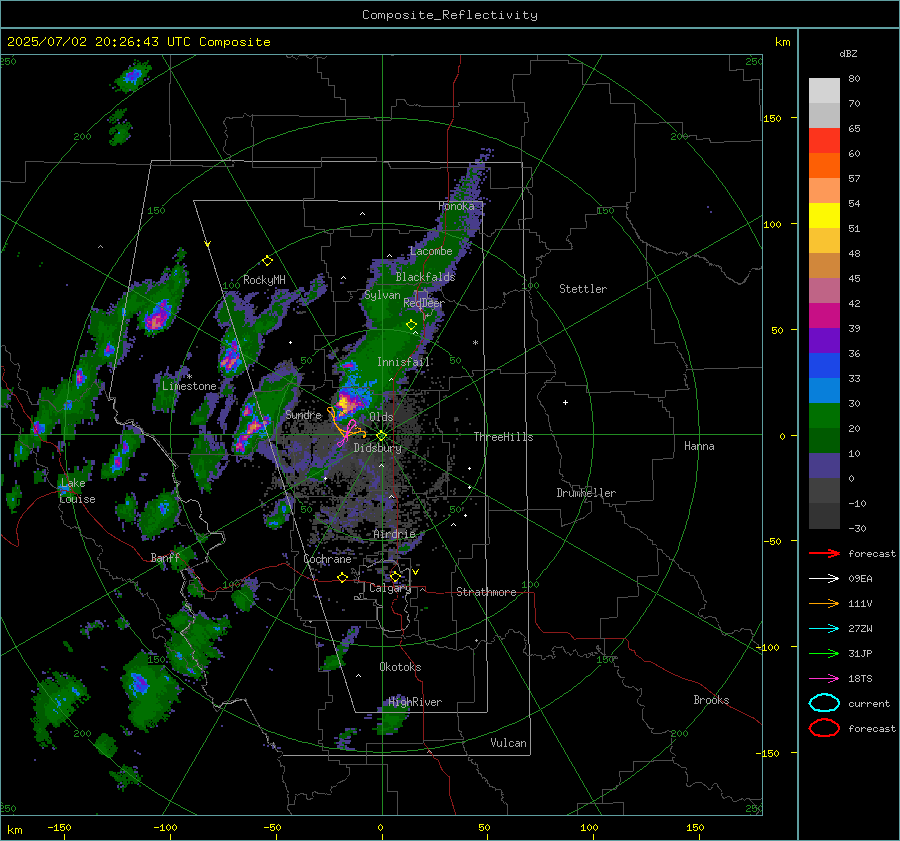Click the magenta storm track near Didsbury
The height and width of the screenshot is (841, 900).
coord(348,433)
